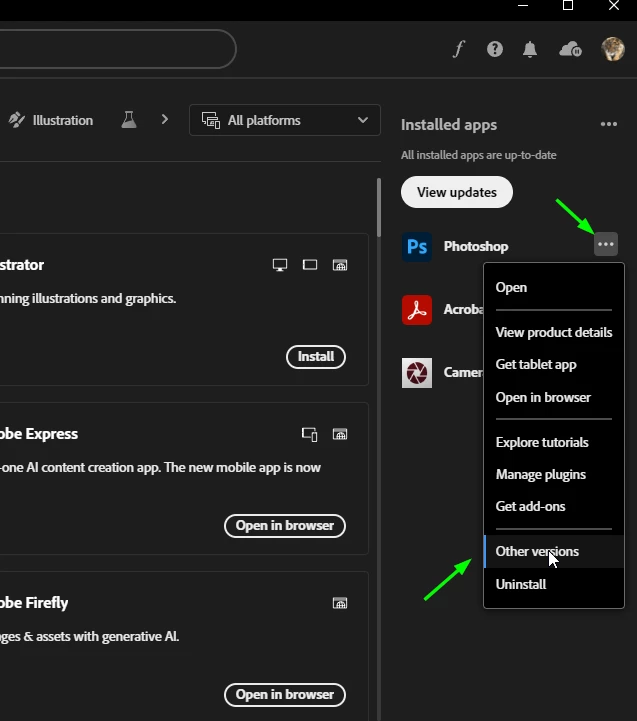The width and height of the screenshot is (637, 721).
Task: Focus the search input field
Action: pos(118,49)
